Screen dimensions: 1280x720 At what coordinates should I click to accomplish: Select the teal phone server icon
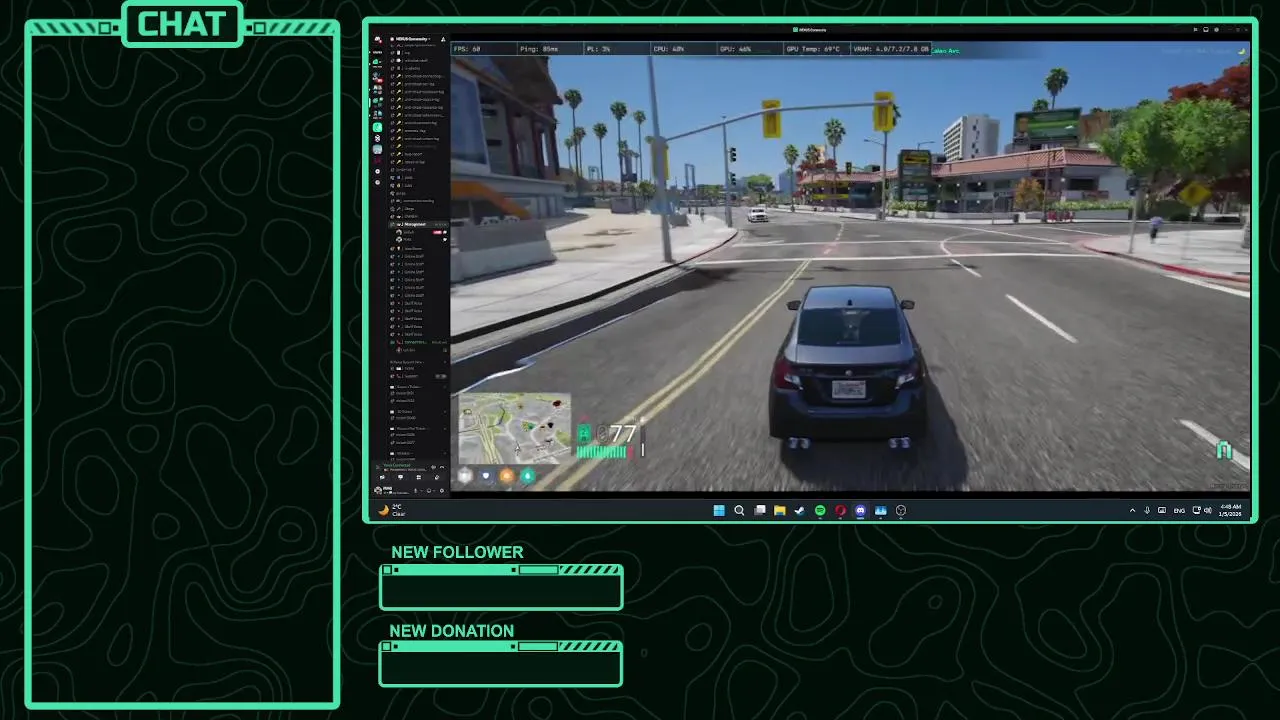point(377,127)
